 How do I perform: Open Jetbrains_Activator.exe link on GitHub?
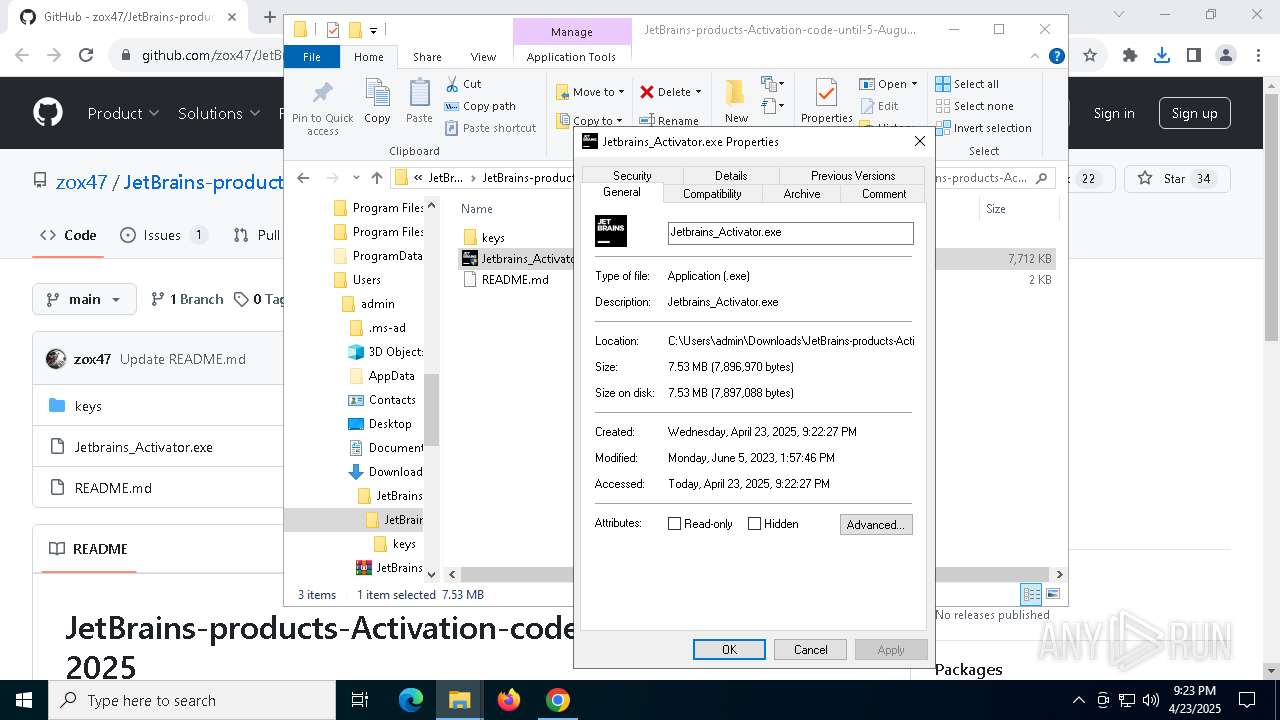143,447
